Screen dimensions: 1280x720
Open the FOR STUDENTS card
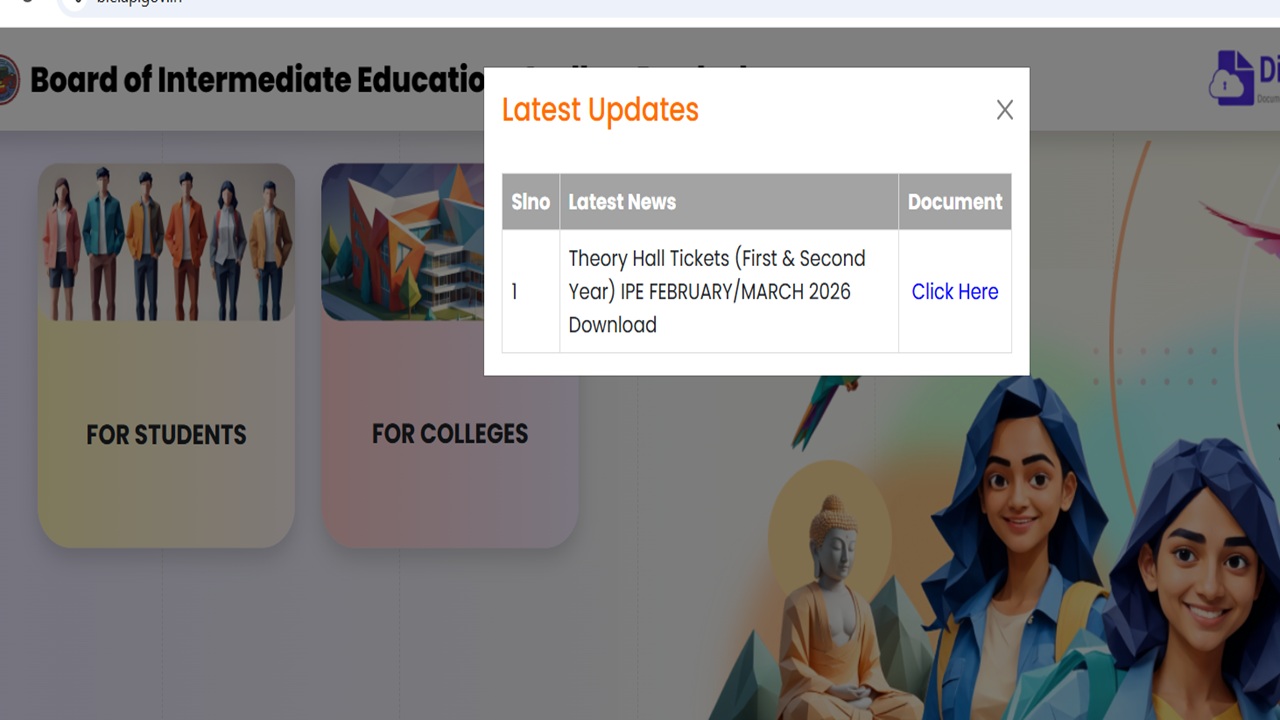(166, 355)
